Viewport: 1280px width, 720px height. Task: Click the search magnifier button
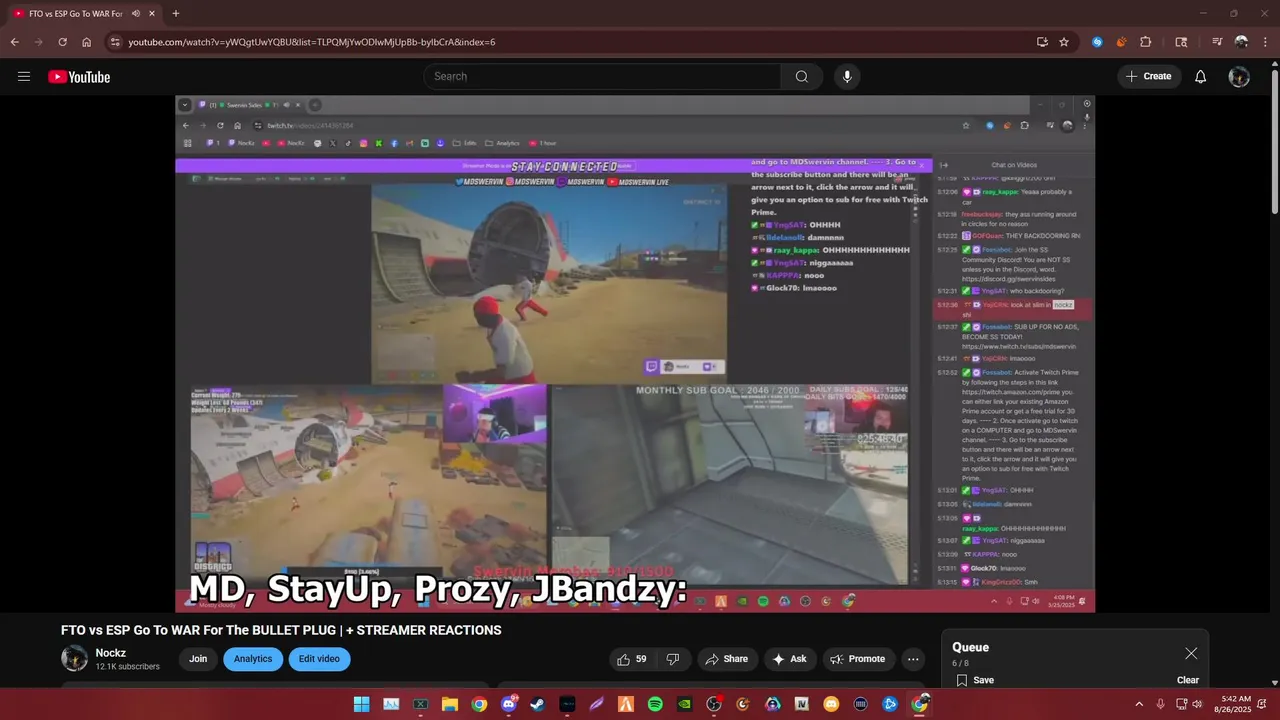point(802,77)
